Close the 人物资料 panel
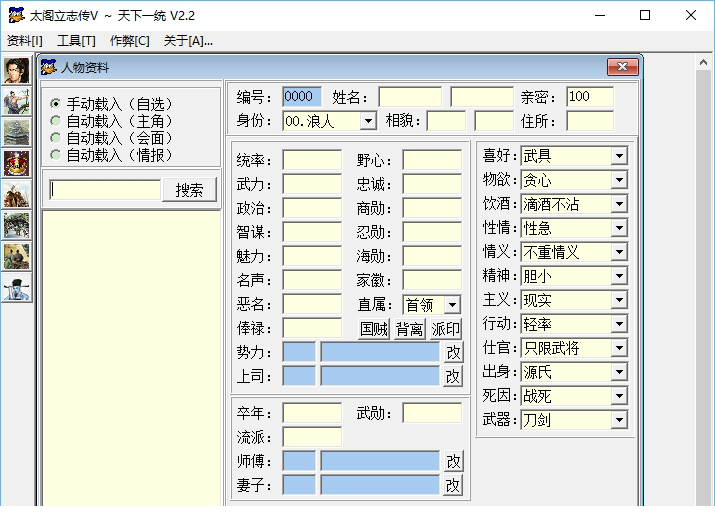The image size is (715, 526). (x=622, y=67)
